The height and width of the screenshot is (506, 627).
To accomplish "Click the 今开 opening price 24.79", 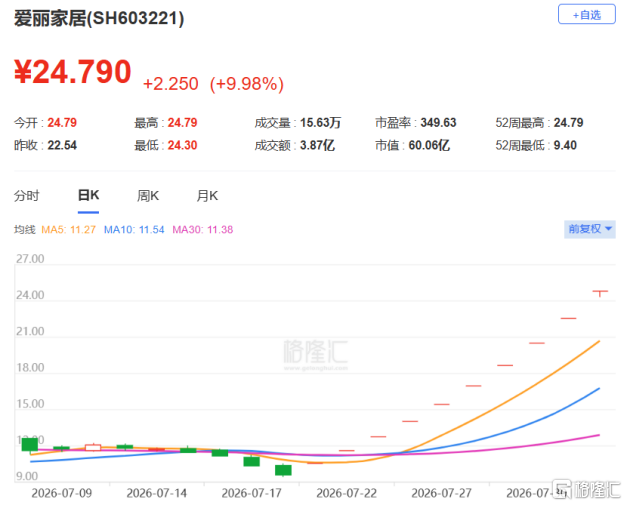I will 62,123.
